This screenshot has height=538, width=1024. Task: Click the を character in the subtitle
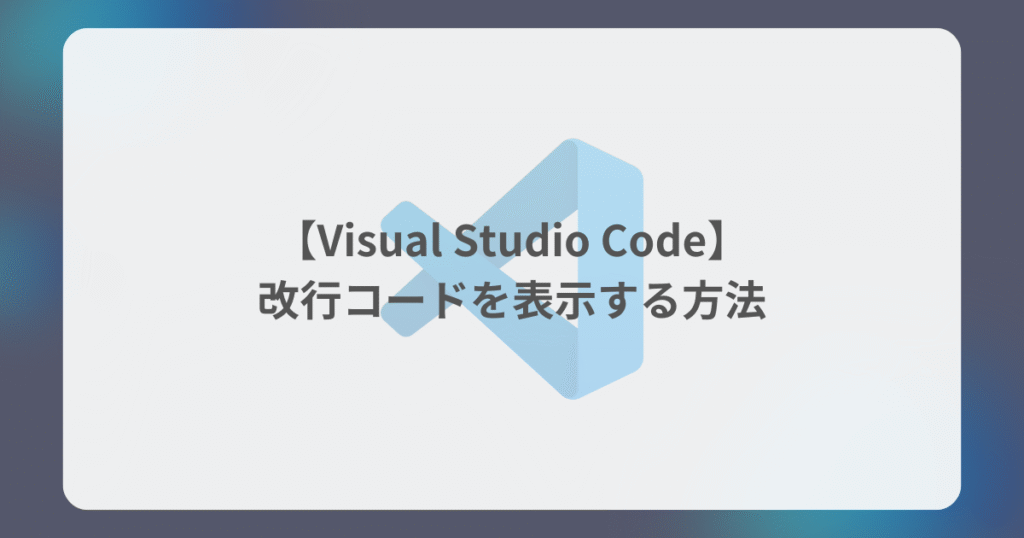click(x=491, y=301)
